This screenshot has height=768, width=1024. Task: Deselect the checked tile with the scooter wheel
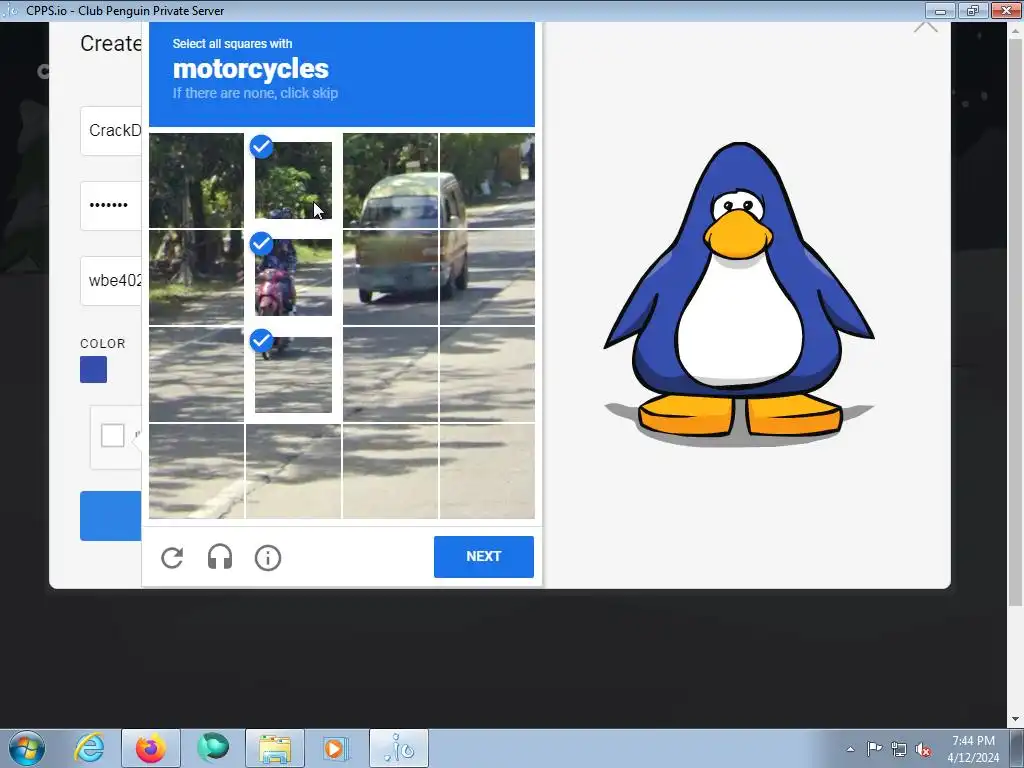pyautogui.click(x=293, y=375)
